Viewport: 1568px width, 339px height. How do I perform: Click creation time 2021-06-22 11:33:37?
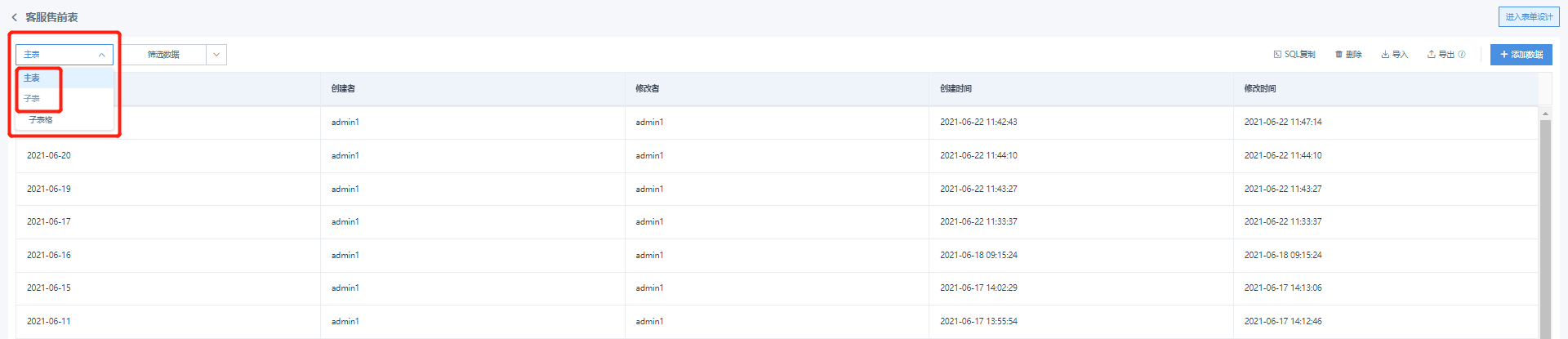click(x=978, y=221)
